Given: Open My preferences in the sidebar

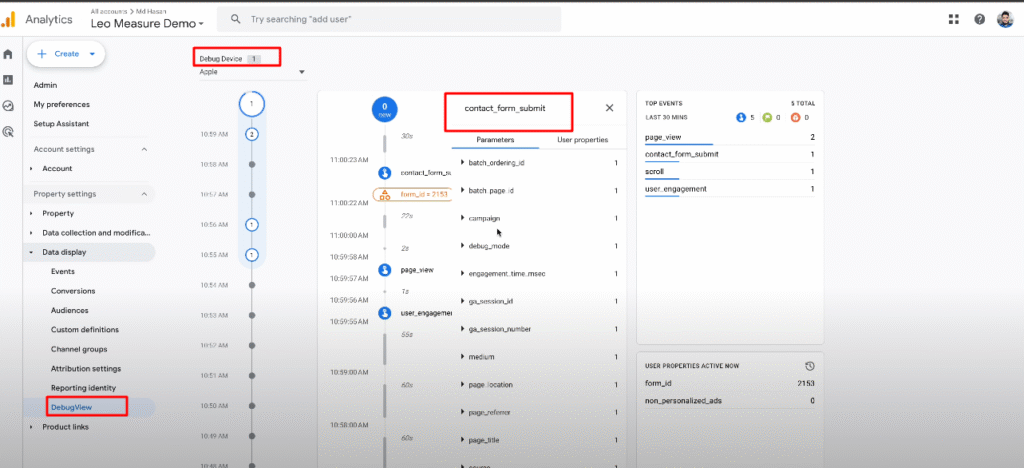Looking at the screenshot, I should coord(61,104).
